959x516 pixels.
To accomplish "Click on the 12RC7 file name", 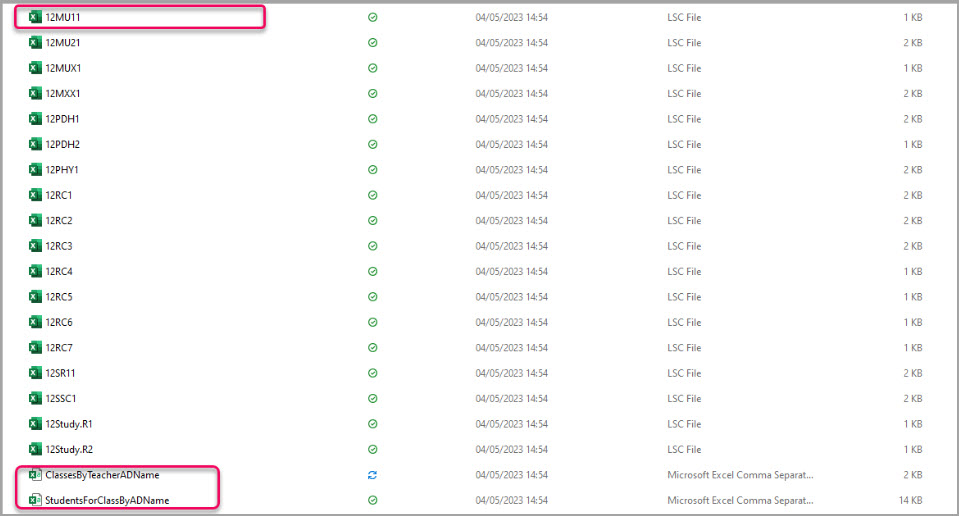I will 59,347.
